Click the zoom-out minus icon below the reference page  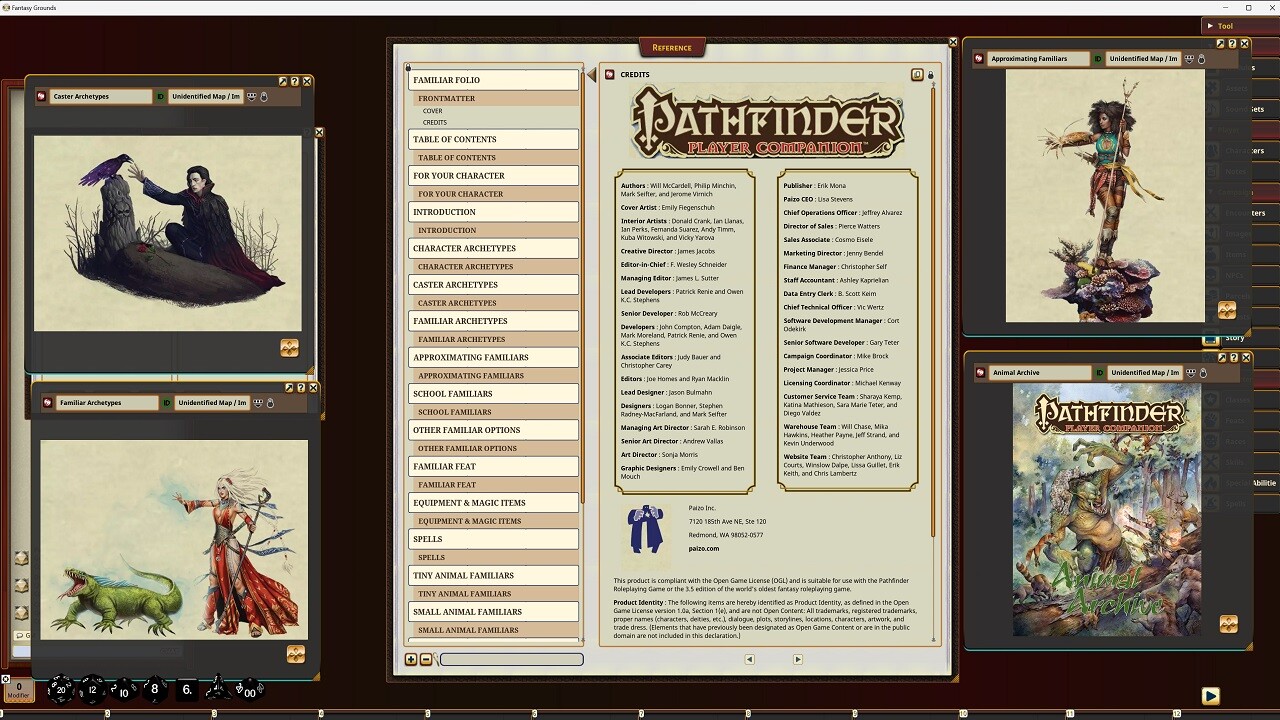426,659
